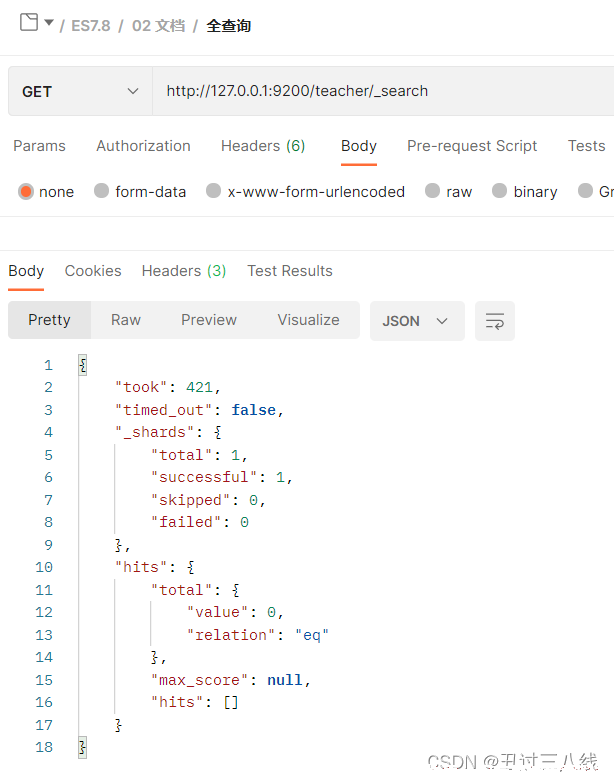Viewport: 614px width, 782px height.
Task: Switch to Visualize response view
Action: point(308,320)
